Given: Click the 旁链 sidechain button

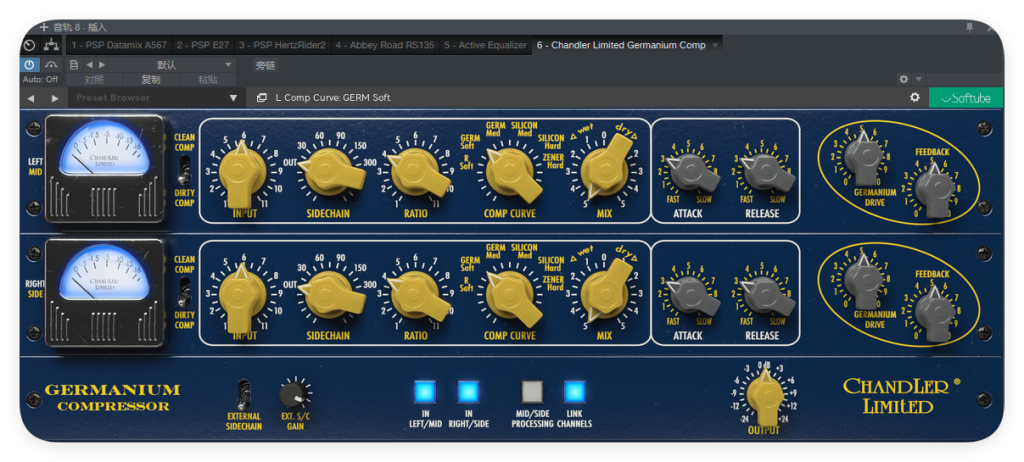Looking at the screenshot, I should pyautogui.click(x=265, y=65).
